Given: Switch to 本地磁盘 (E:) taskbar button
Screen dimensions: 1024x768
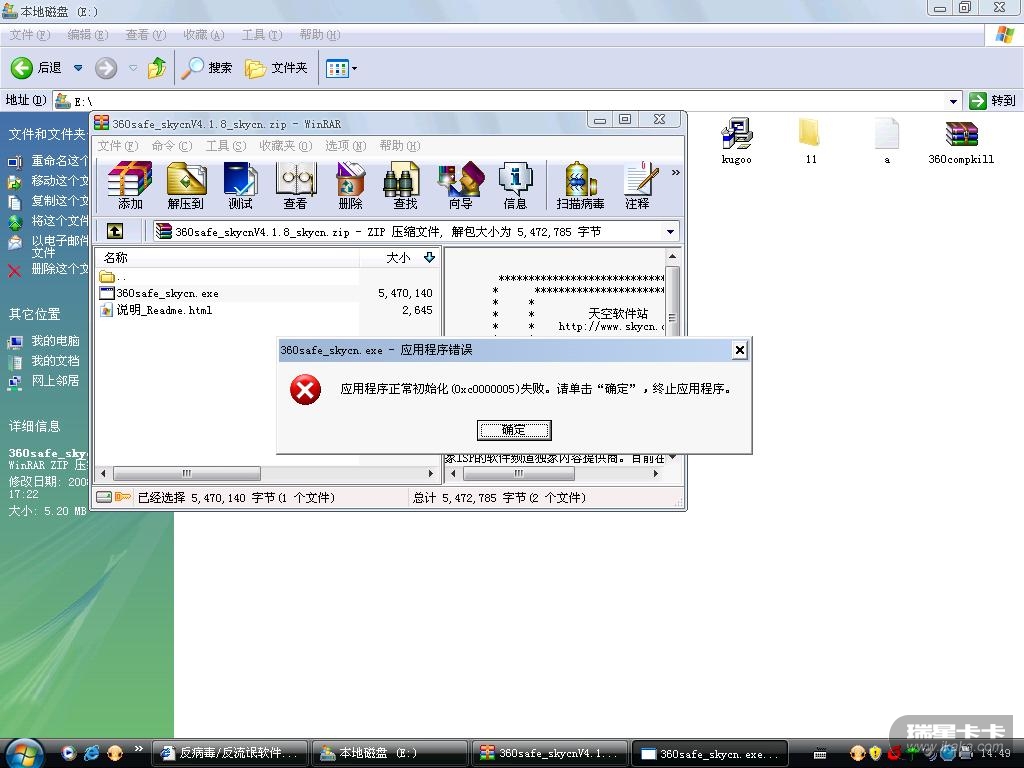Looking at the screenshot, I should coord(389,753).
